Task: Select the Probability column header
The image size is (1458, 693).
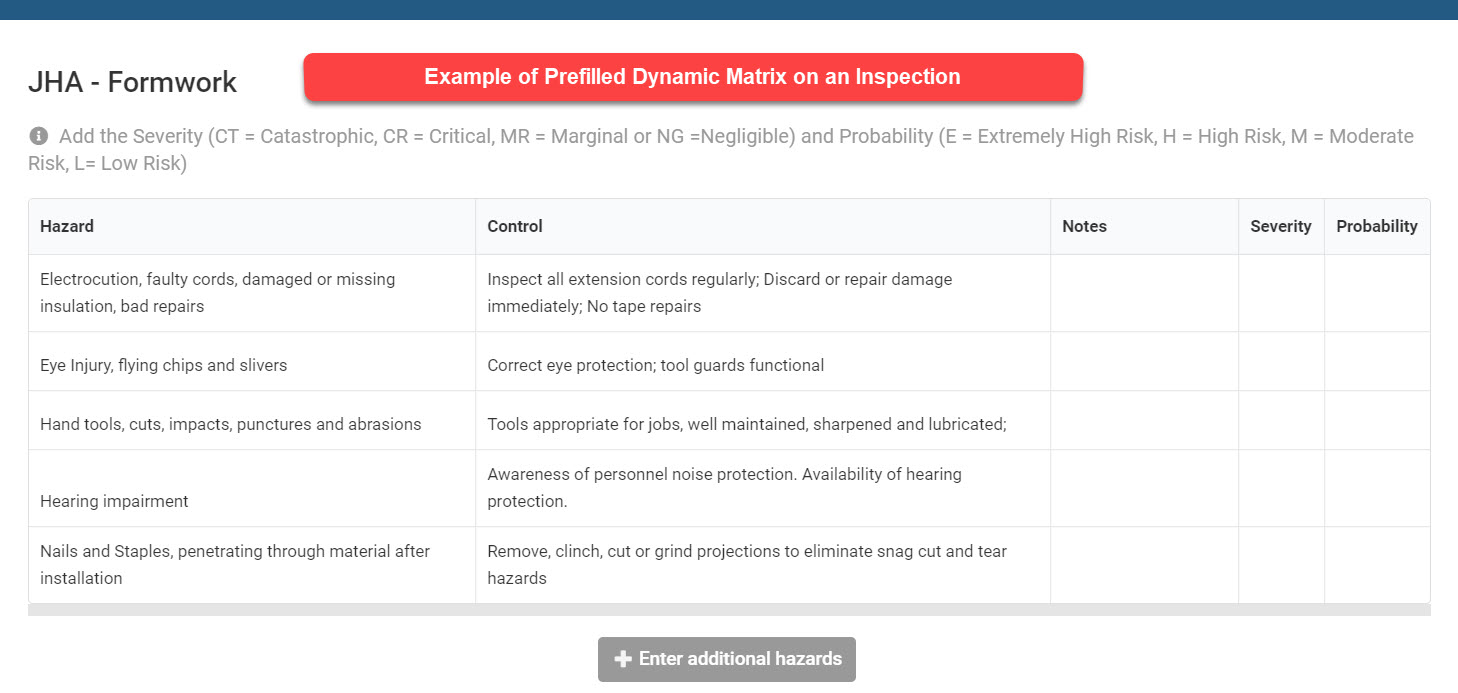Action: (x=1377, y=227)
